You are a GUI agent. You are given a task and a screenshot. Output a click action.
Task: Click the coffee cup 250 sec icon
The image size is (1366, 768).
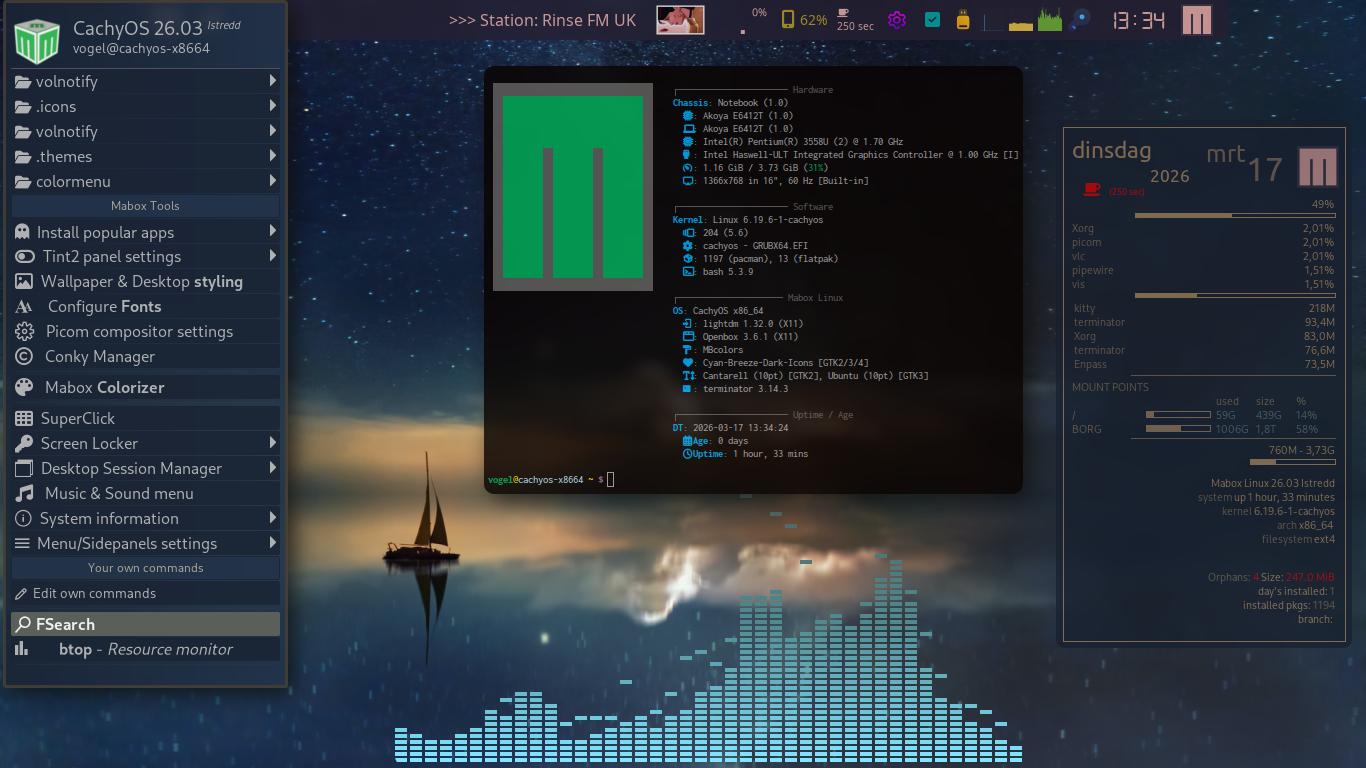(854, 20)
